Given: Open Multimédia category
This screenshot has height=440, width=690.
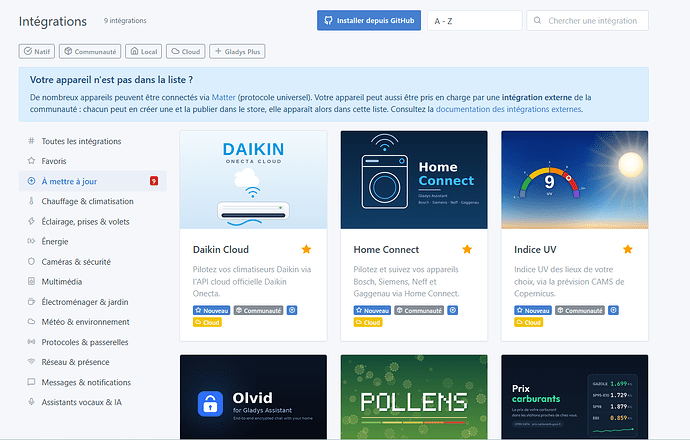Looking at the screenshot, I should tap(92, 282).
